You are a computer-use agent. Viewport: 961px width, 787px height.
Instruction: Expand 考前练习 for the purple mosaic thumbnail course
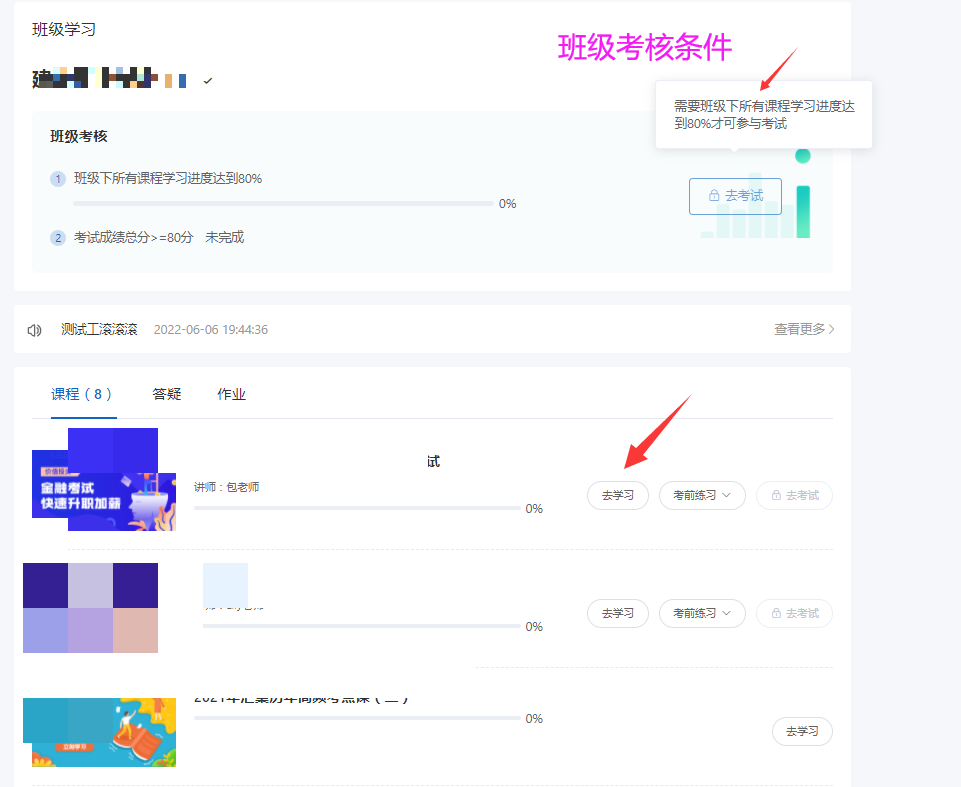pyautogui.click(x=702, y=614)
